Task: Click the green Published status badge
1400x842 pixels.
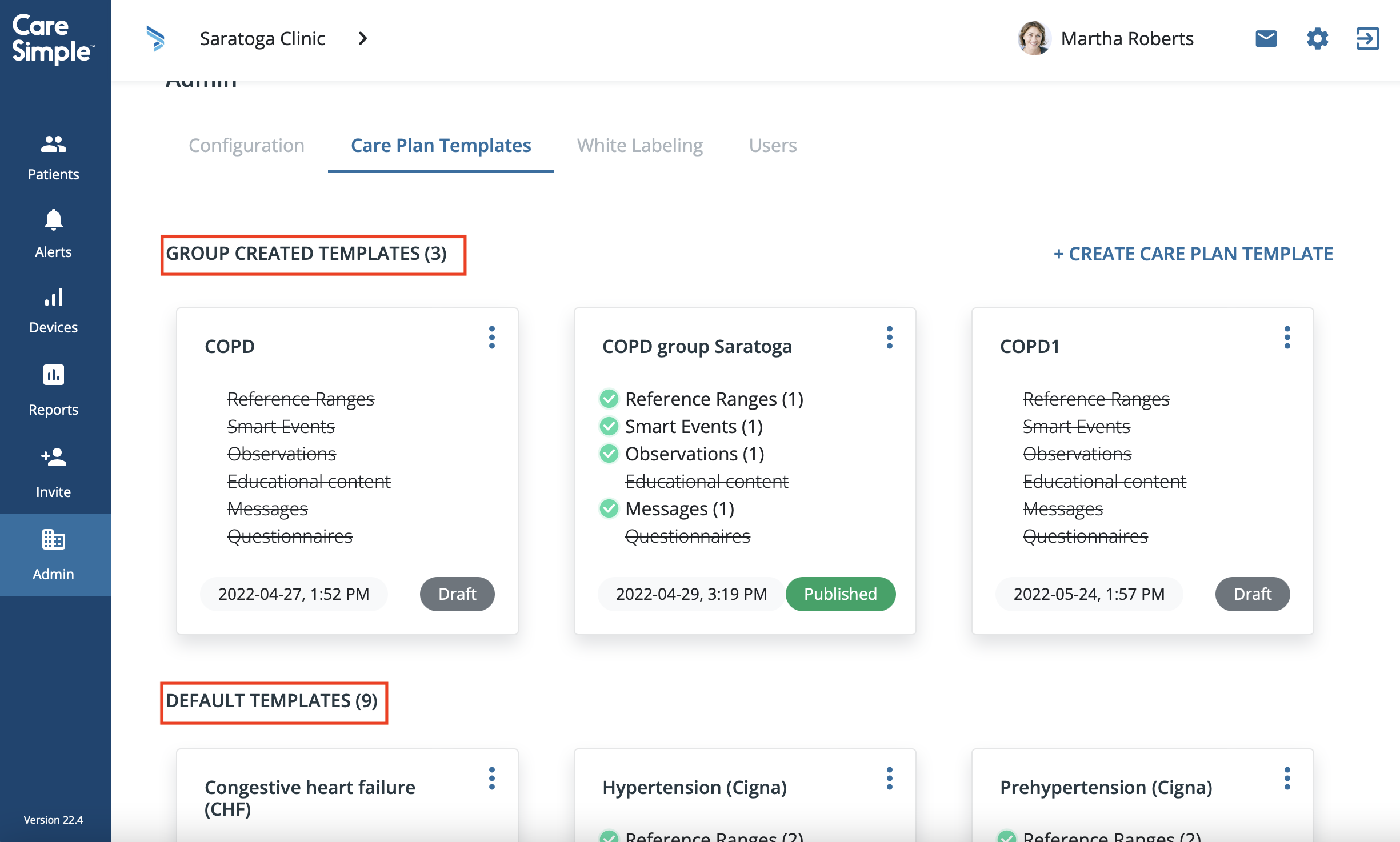Action: click(840, 594)
